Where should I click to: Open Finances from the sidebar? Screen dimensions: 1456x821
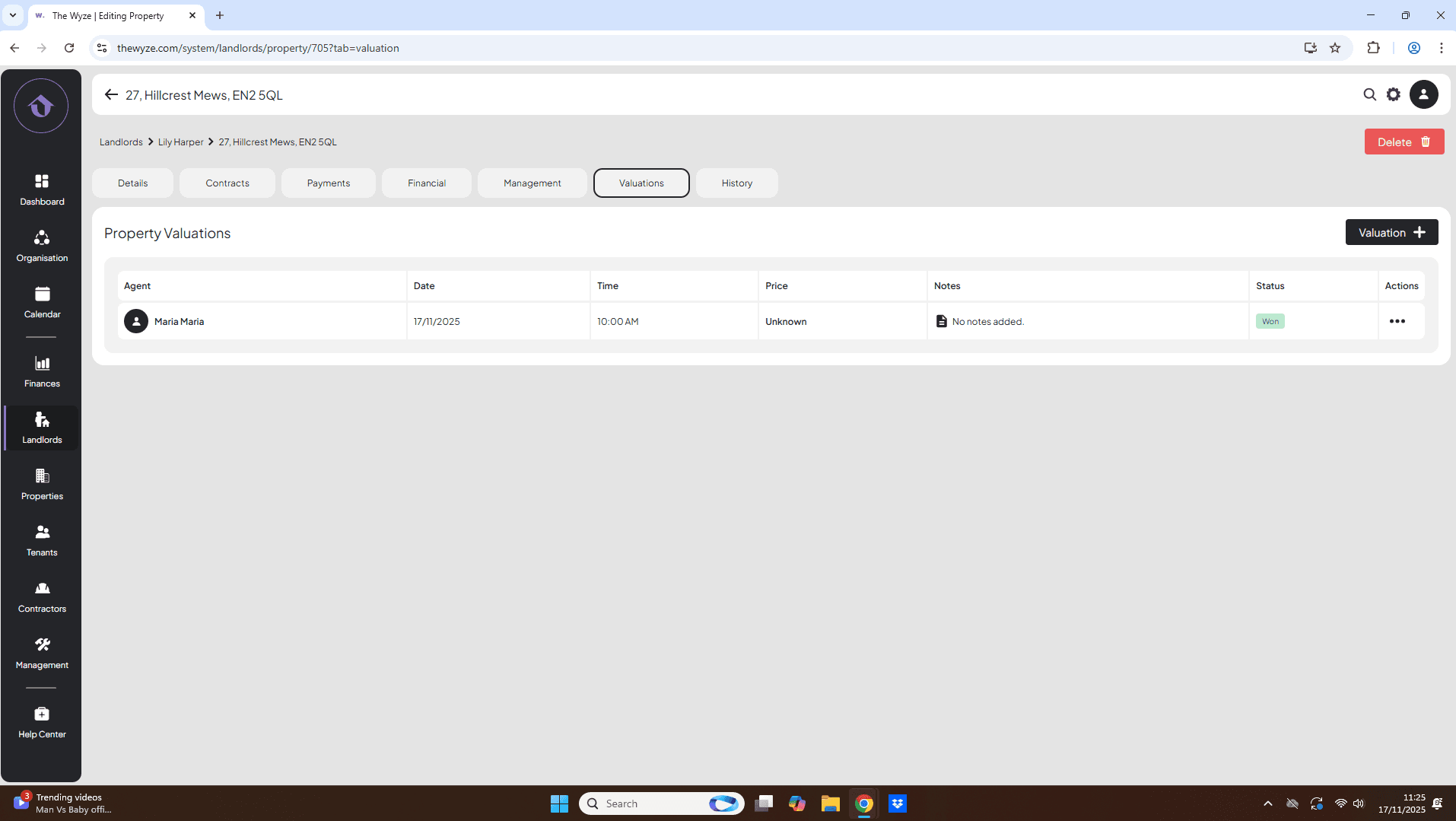pyautogui.click(x=42, y=371)
